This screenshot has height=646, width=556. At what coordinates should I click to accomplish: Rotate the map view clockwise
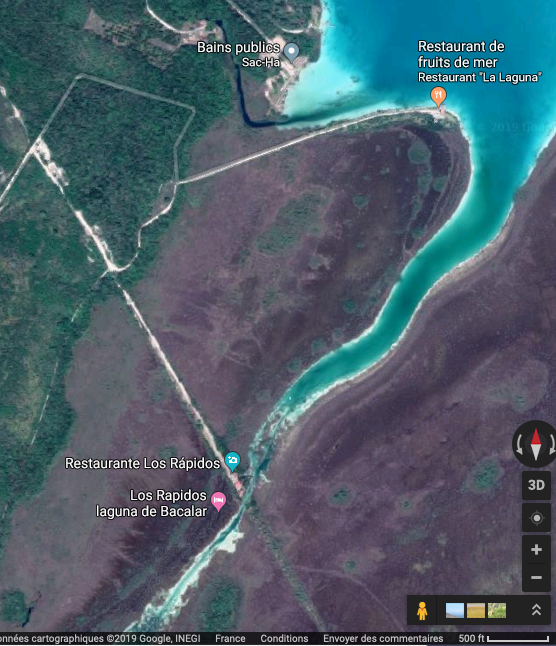551,444
